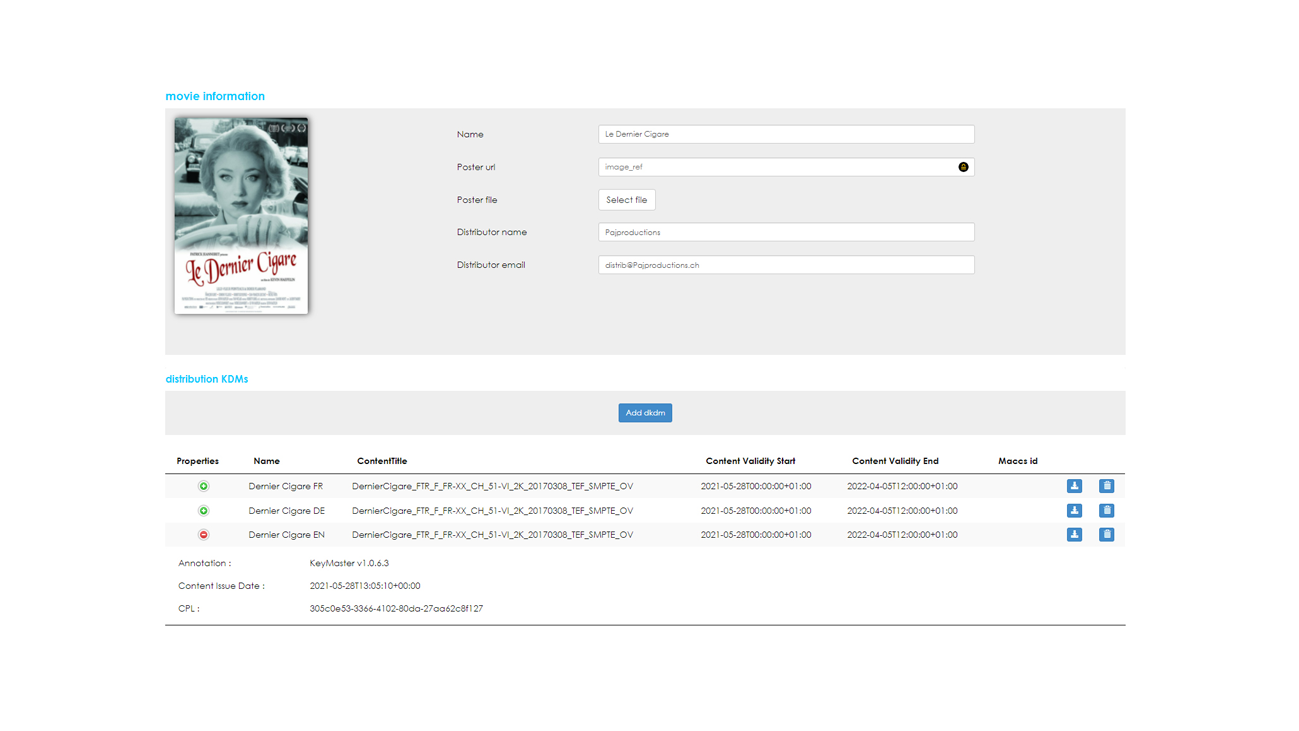Click the CPL label
This screenshot has height=731, width=1299.
tap(189, 608)
